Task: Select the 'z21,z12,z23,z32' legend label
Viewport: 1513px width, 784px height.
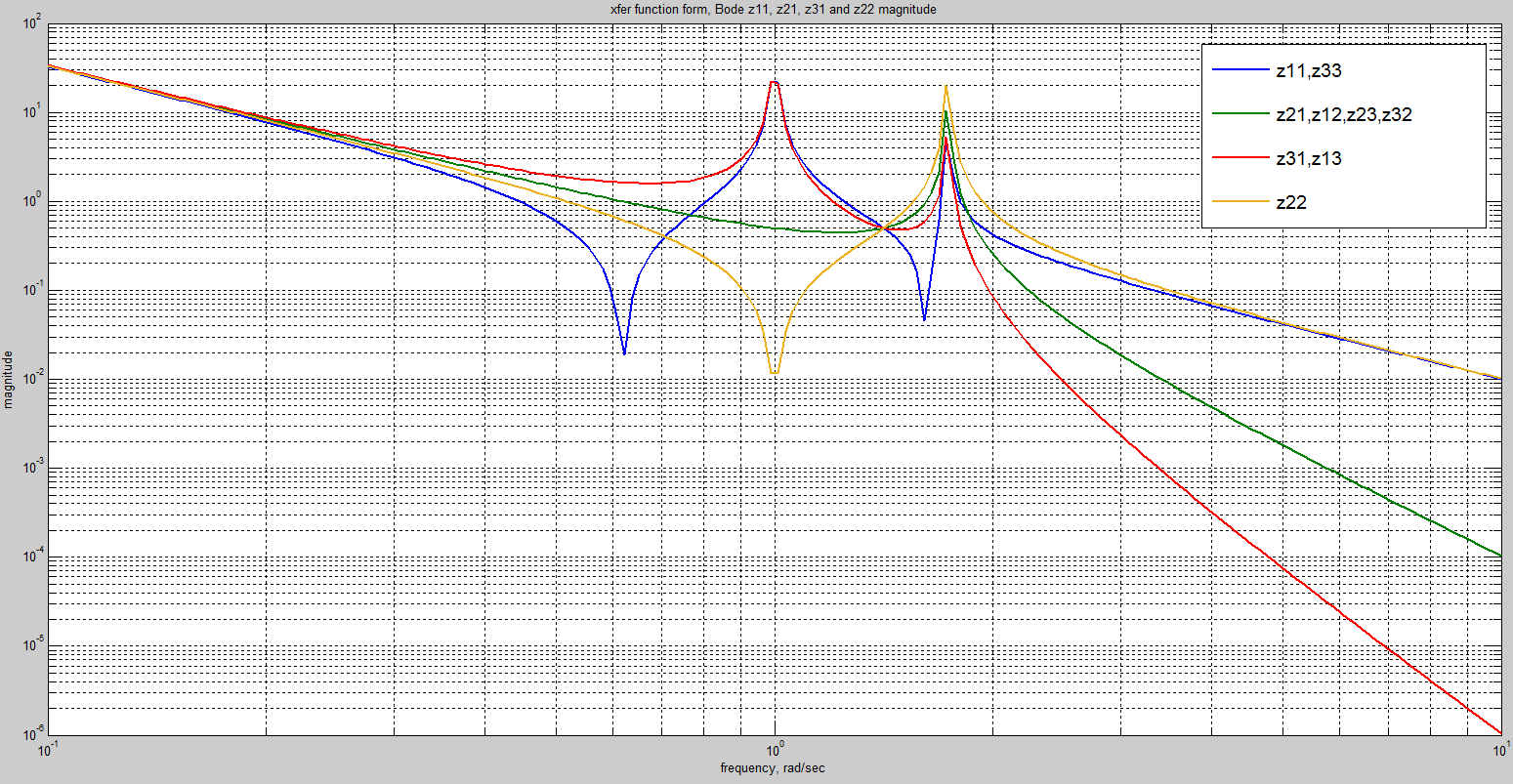Action: (1344, 114)
